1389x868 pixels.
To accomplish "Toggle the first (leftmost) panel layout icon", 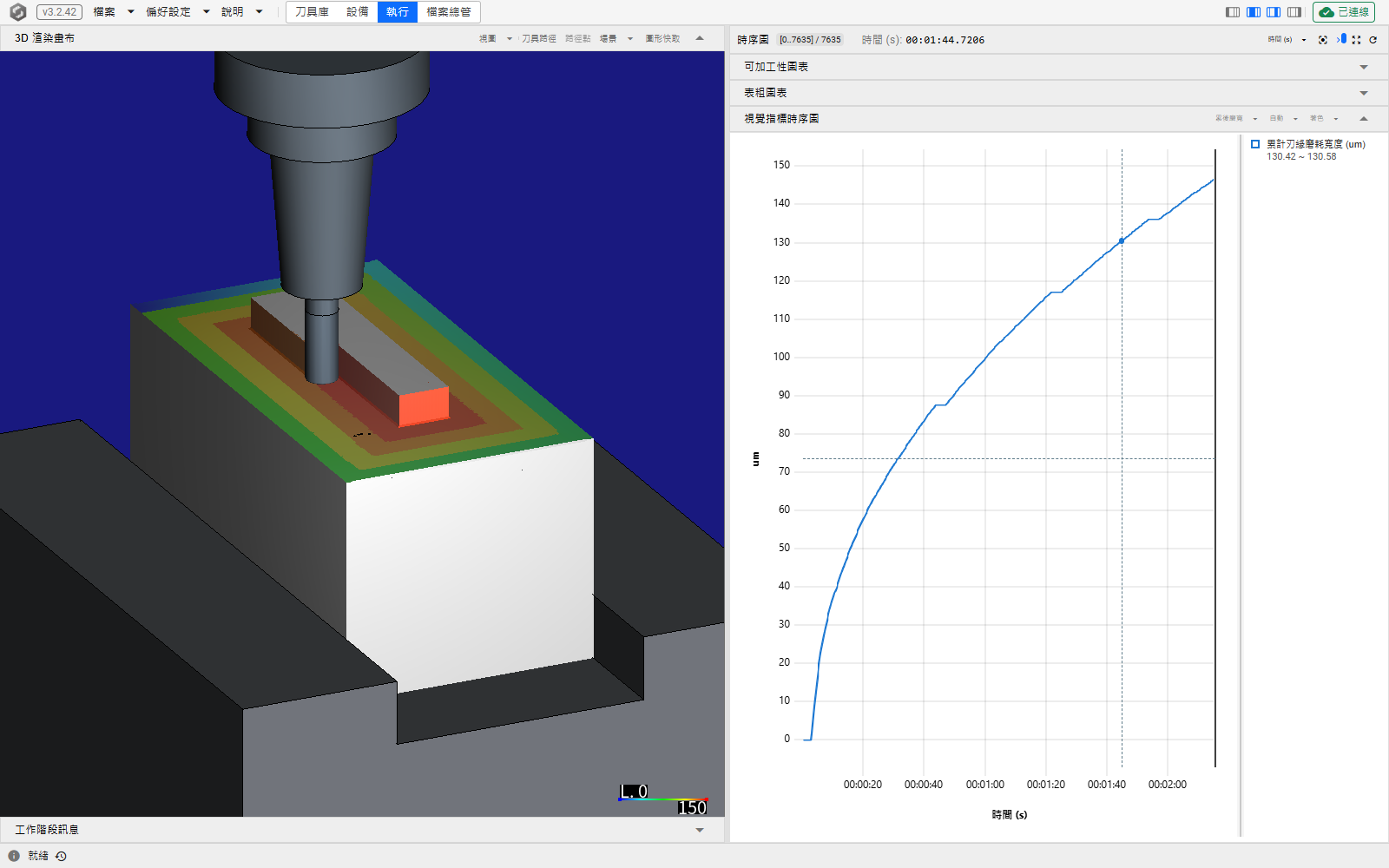I will (x=1233, y=12).
